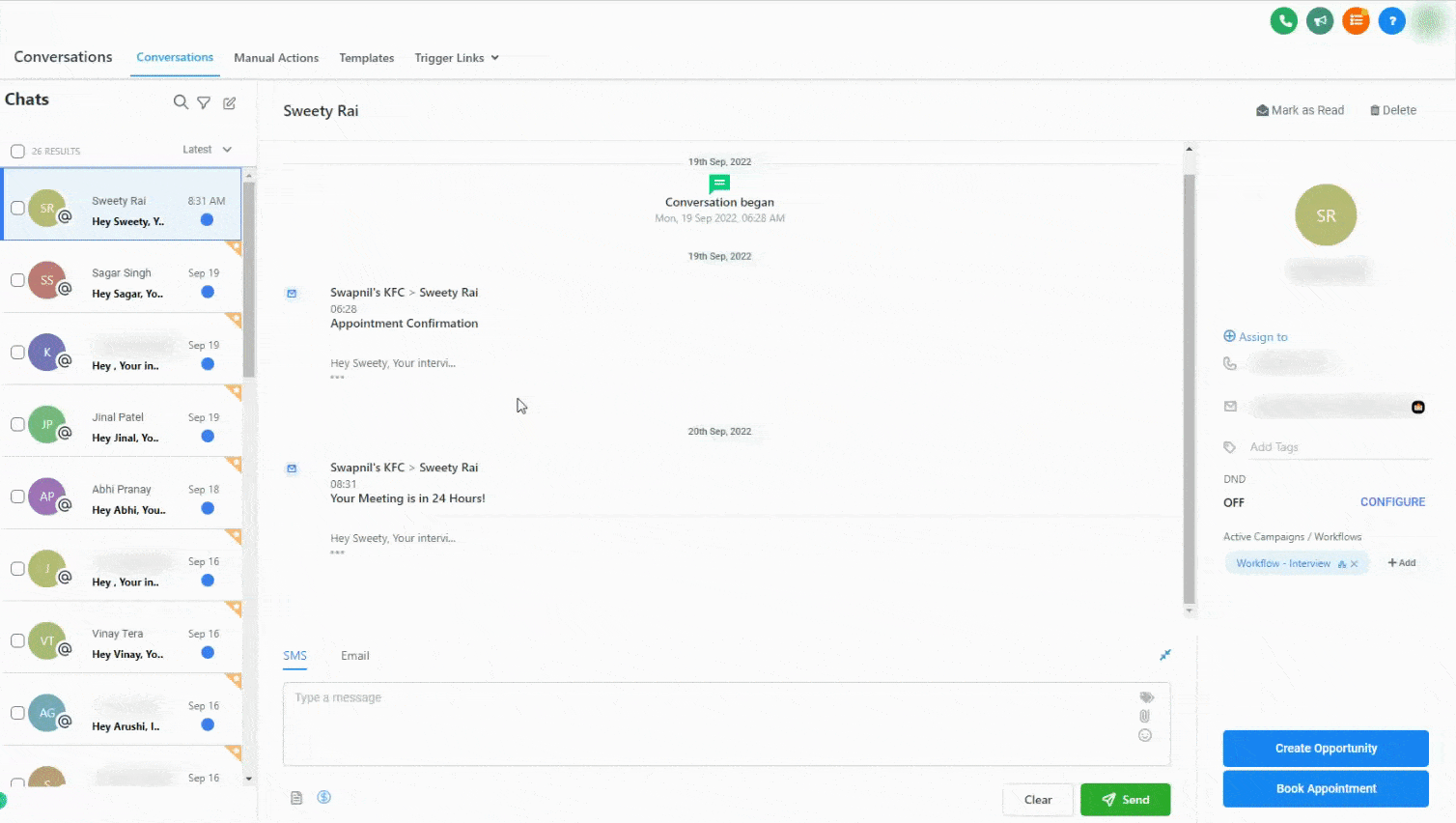1456x823 pixels.
Task: Click the workflow hierarchy icon in Interview tag
Action: coord(1342,564)
